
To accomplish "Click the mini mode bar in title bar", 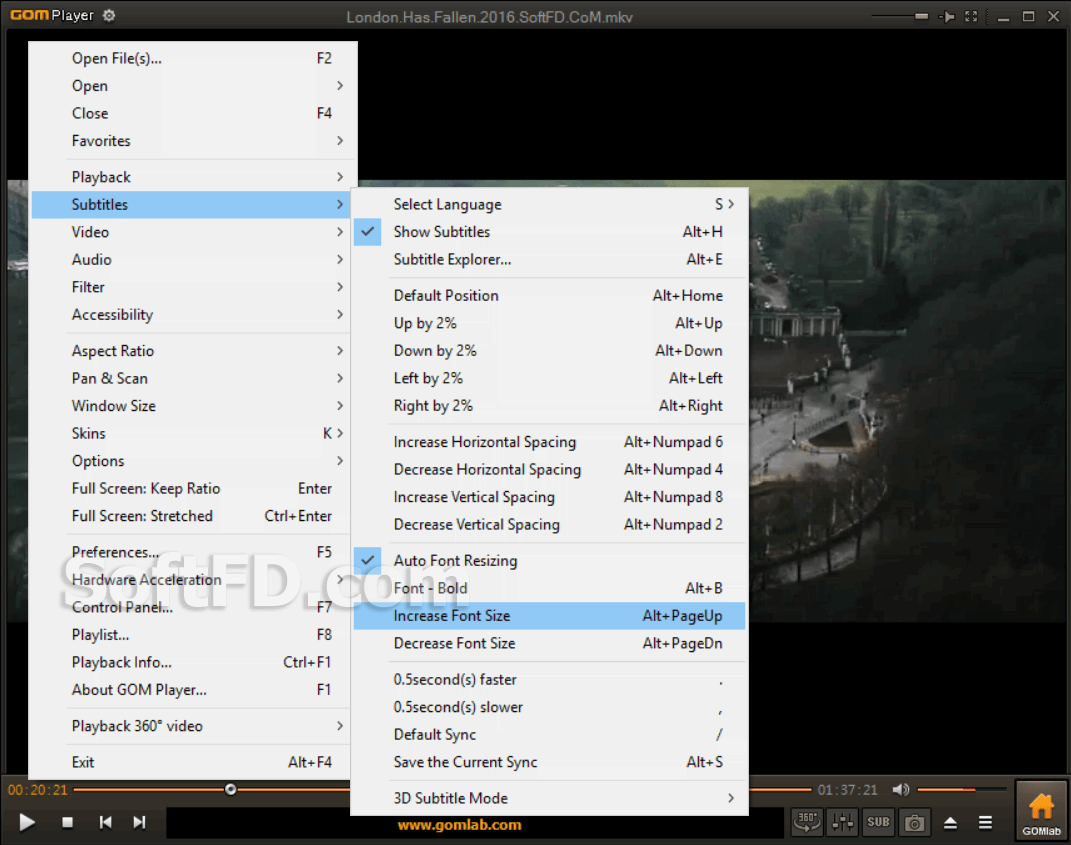I will coord(921,16).
